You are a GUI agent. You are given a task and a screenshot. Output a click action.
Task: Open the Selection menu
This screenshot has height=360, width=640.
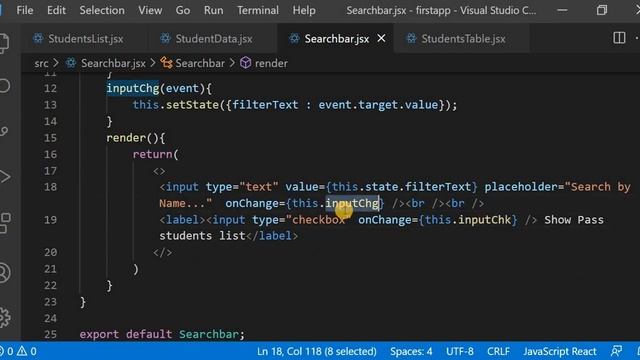102,10
